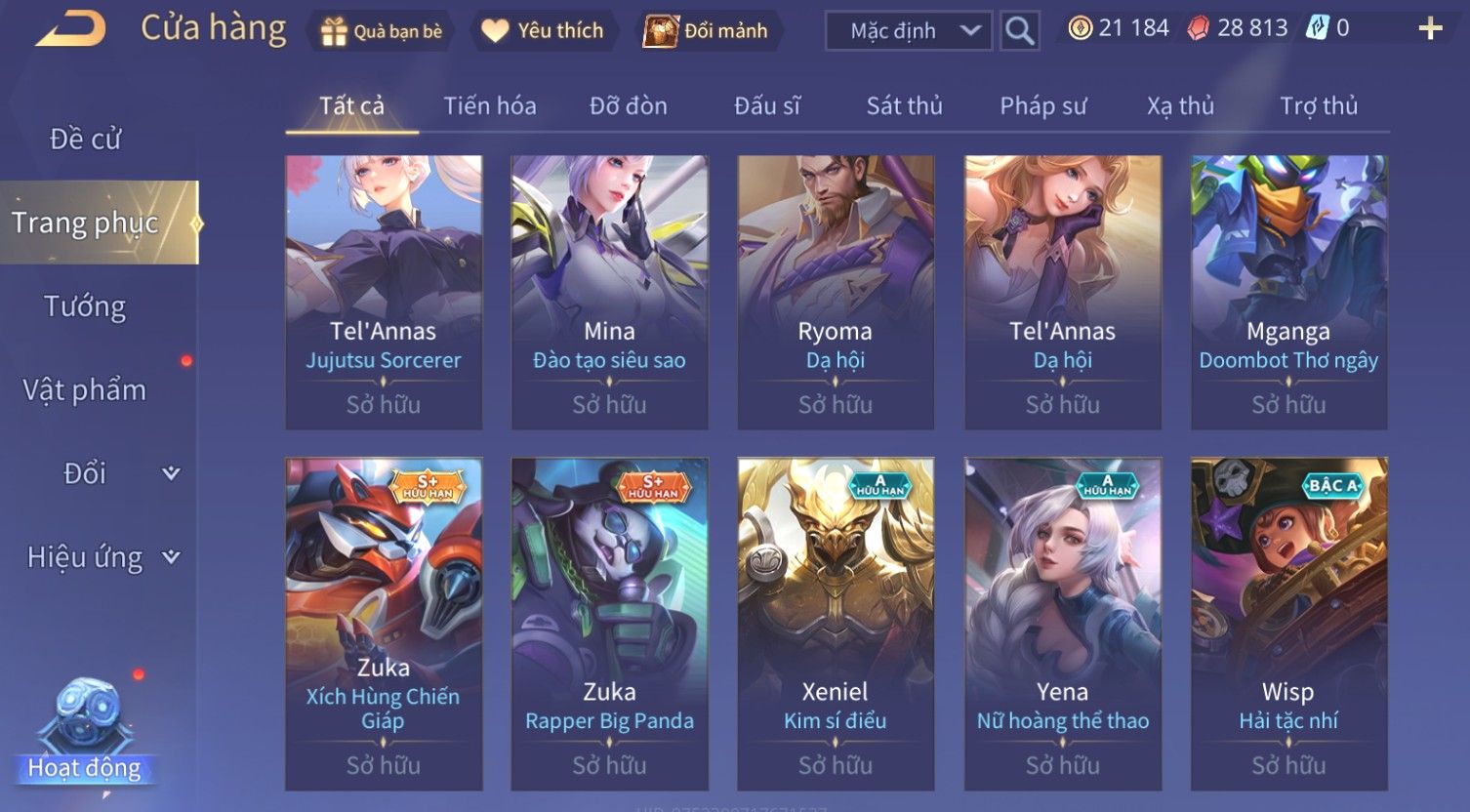The height and width of the screenshot is (812, 1470).
Task: Open the gold coin balance icon
Action: [1080, 28]
